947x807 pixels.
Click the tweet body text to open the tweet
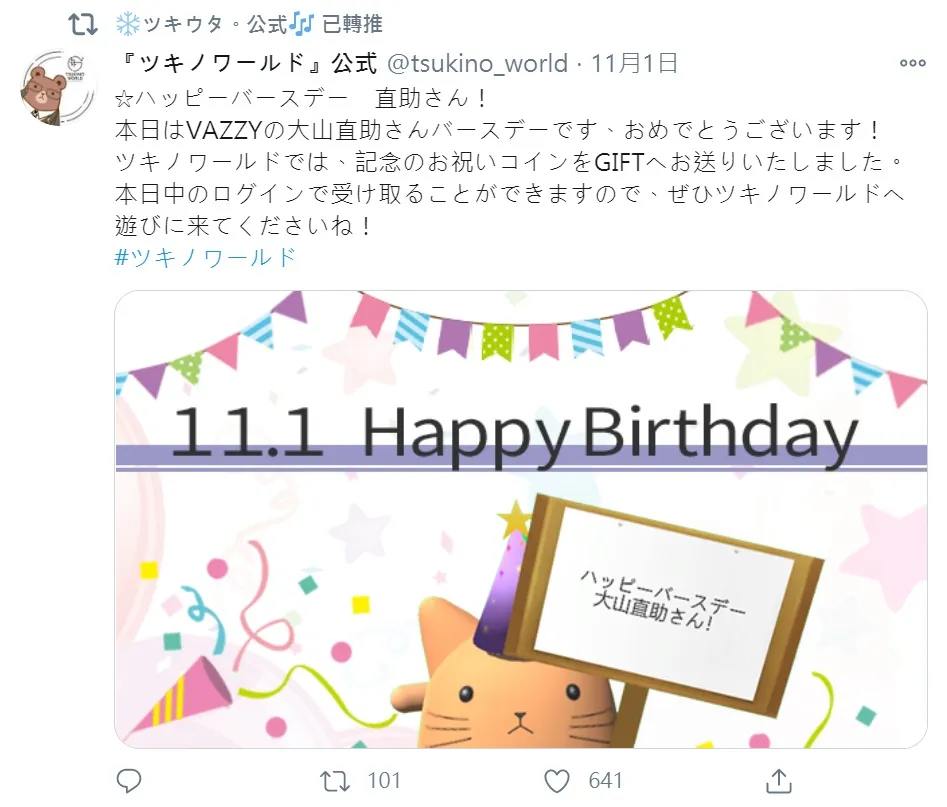click(507, 162)
